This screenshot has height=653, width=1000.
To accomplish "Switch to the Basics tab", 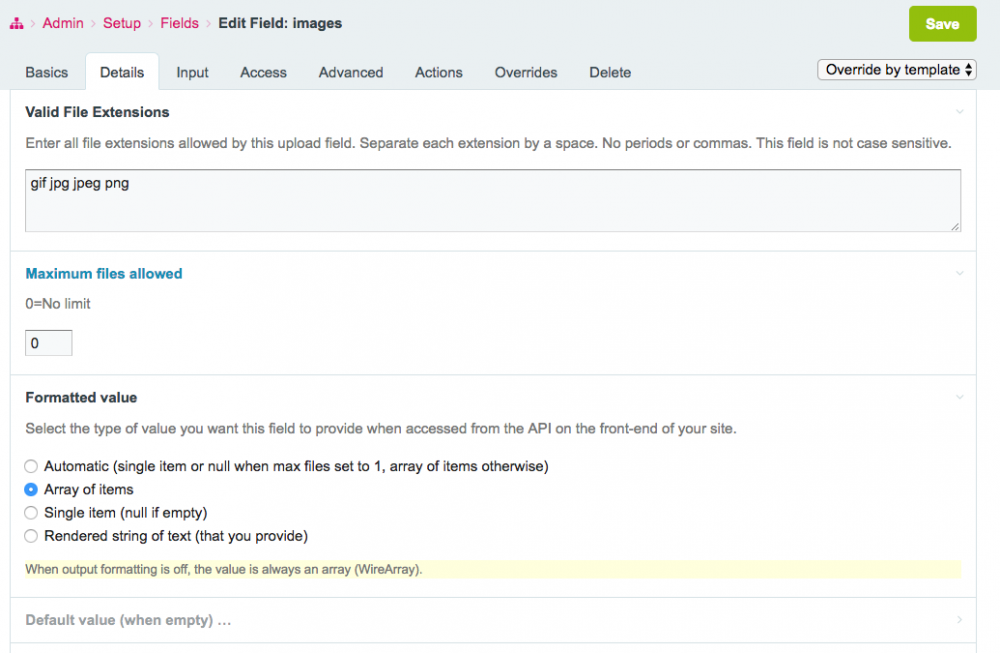I will click(x=47, y=72).
